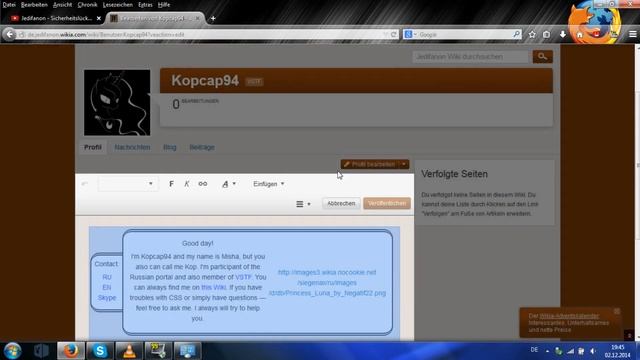Dismiss the Adventskalender notification popup
This screenshot has height=360, width=640.
point(617,311)
